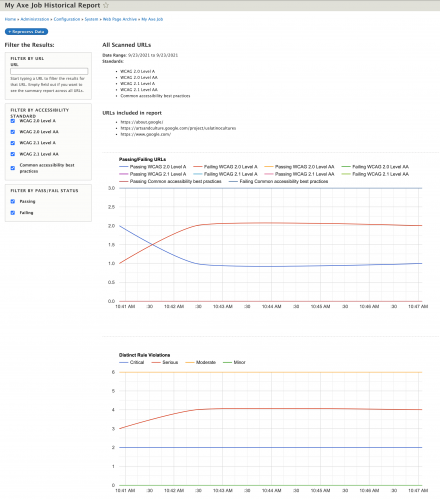440x499 pixels.
Task: Go to Administration breadcrumb link
Action: [35, 19]
